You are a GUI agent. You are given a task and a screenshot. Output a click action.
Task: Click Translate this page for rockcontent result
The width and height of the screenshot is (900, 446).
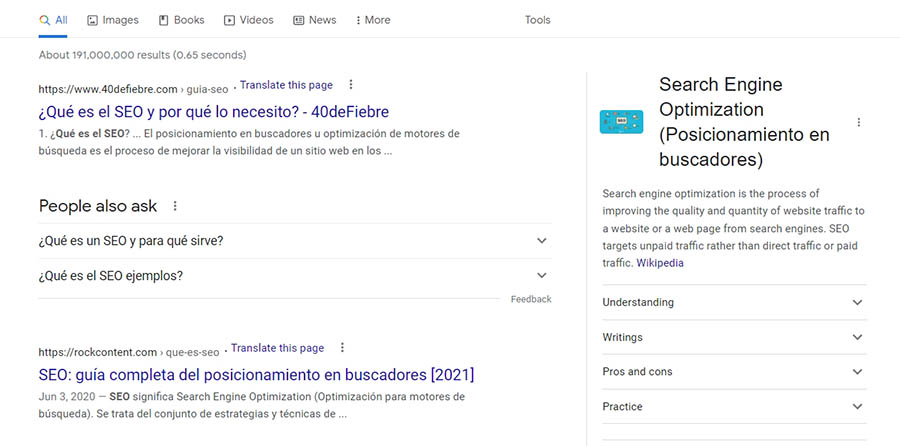[278, 348]
